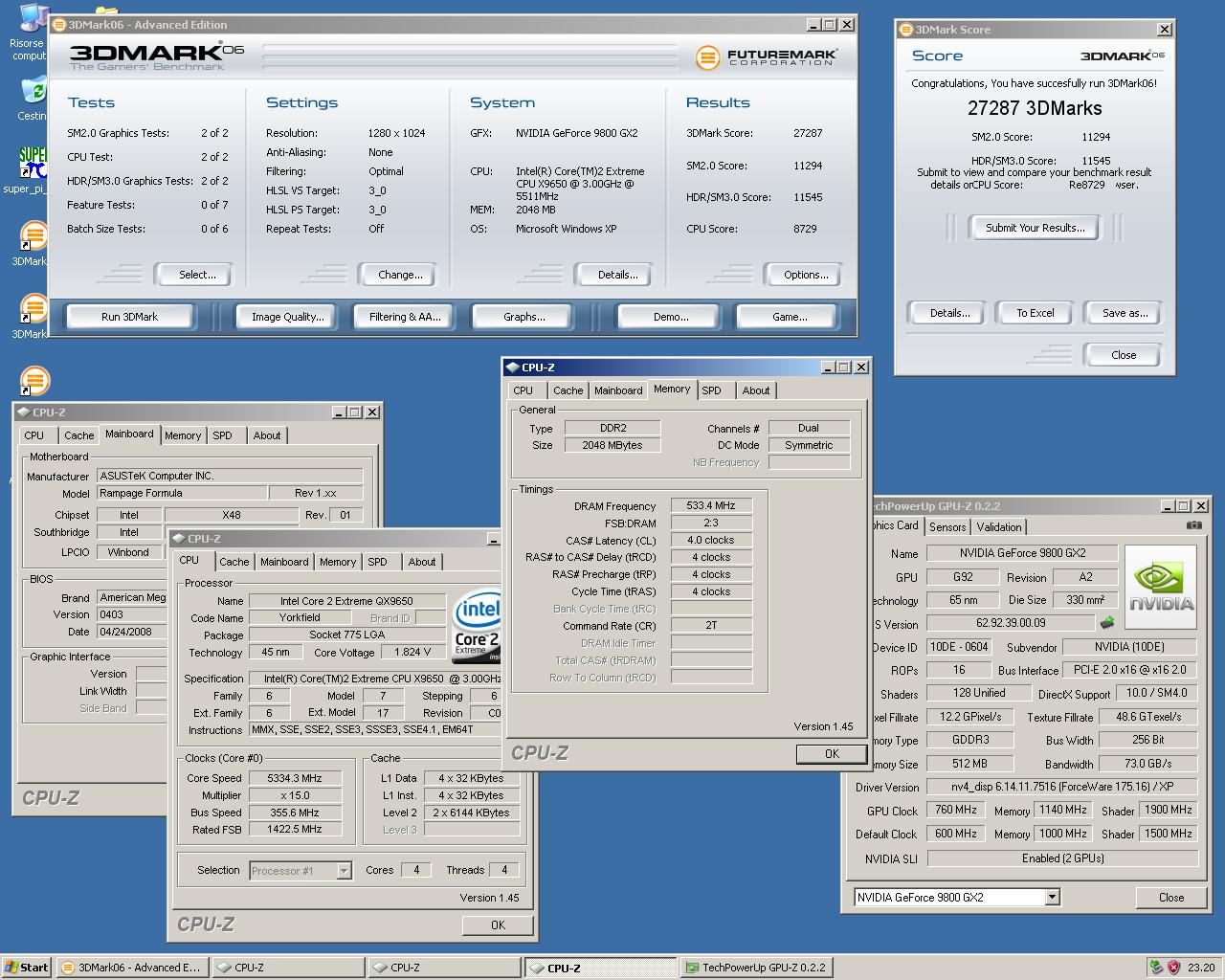Open Image Quality settings button
1225x980 pixels.
(x=287, y=317)
